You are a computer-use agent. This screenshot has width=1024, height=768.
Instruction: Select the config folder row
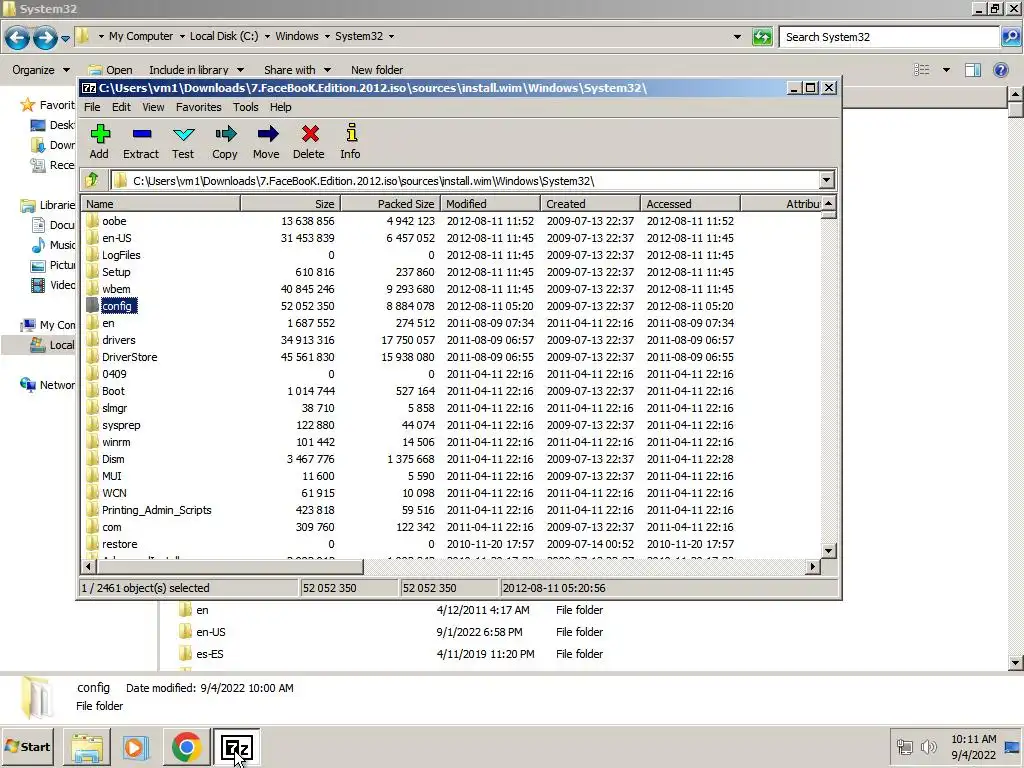point(451,306)
